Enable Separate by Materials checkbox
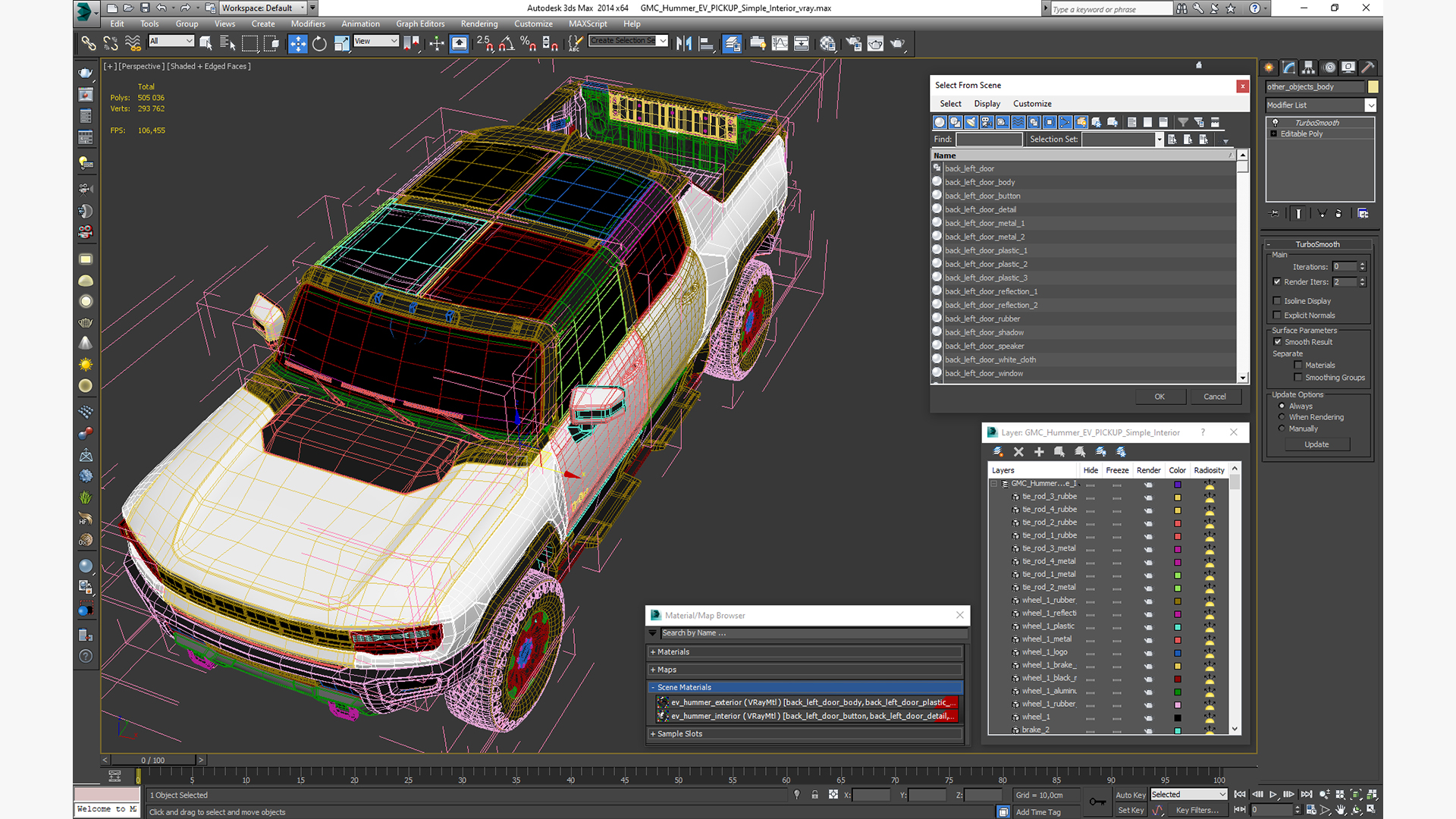The height and width of the screenshot is (819, 1456). click(x=1298, y=366)
